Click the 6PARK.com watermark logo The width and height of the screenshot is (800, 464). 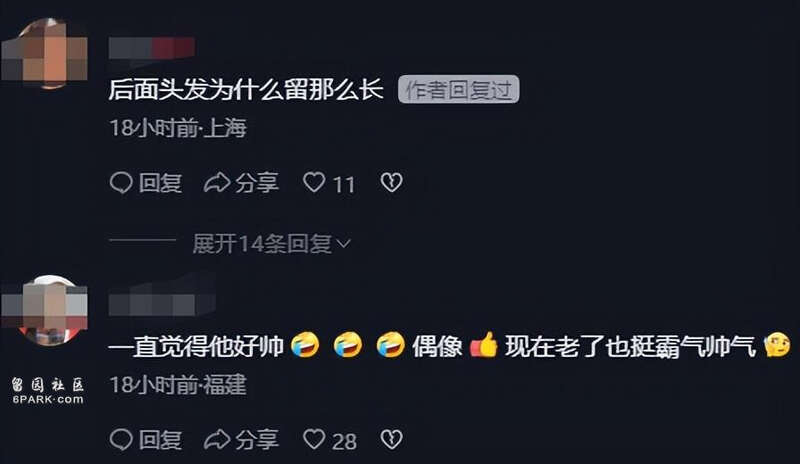coord(47,391)
